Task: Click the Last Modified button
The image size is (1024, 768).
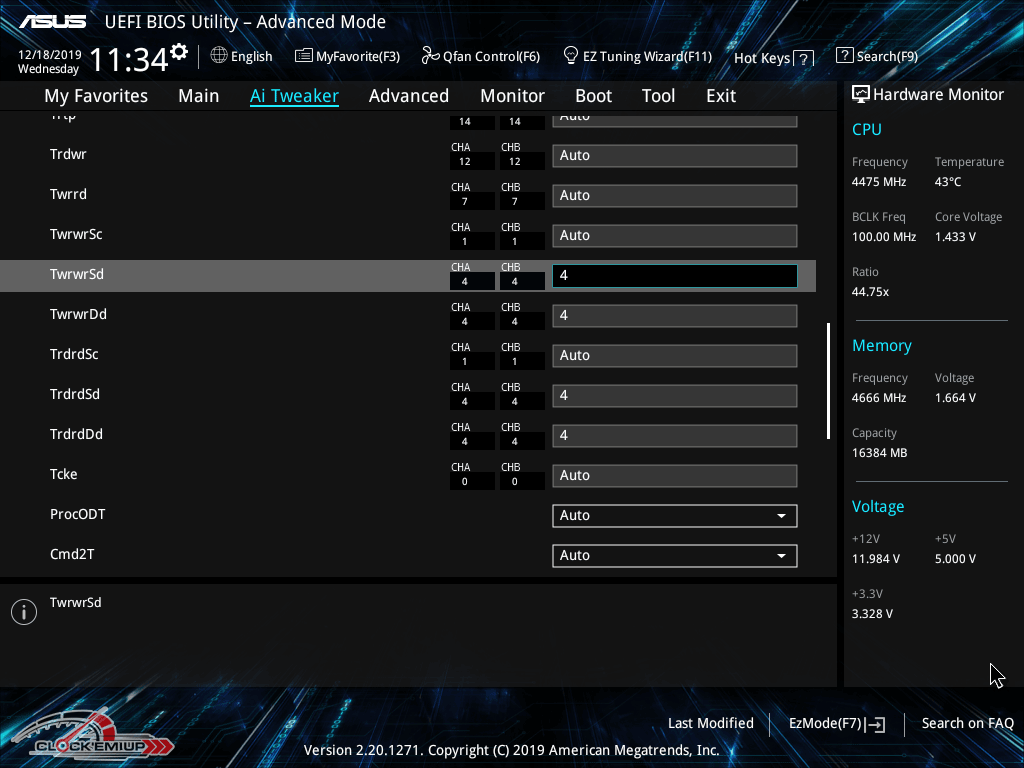Action: pyautogui.click(x=710, y=723)
